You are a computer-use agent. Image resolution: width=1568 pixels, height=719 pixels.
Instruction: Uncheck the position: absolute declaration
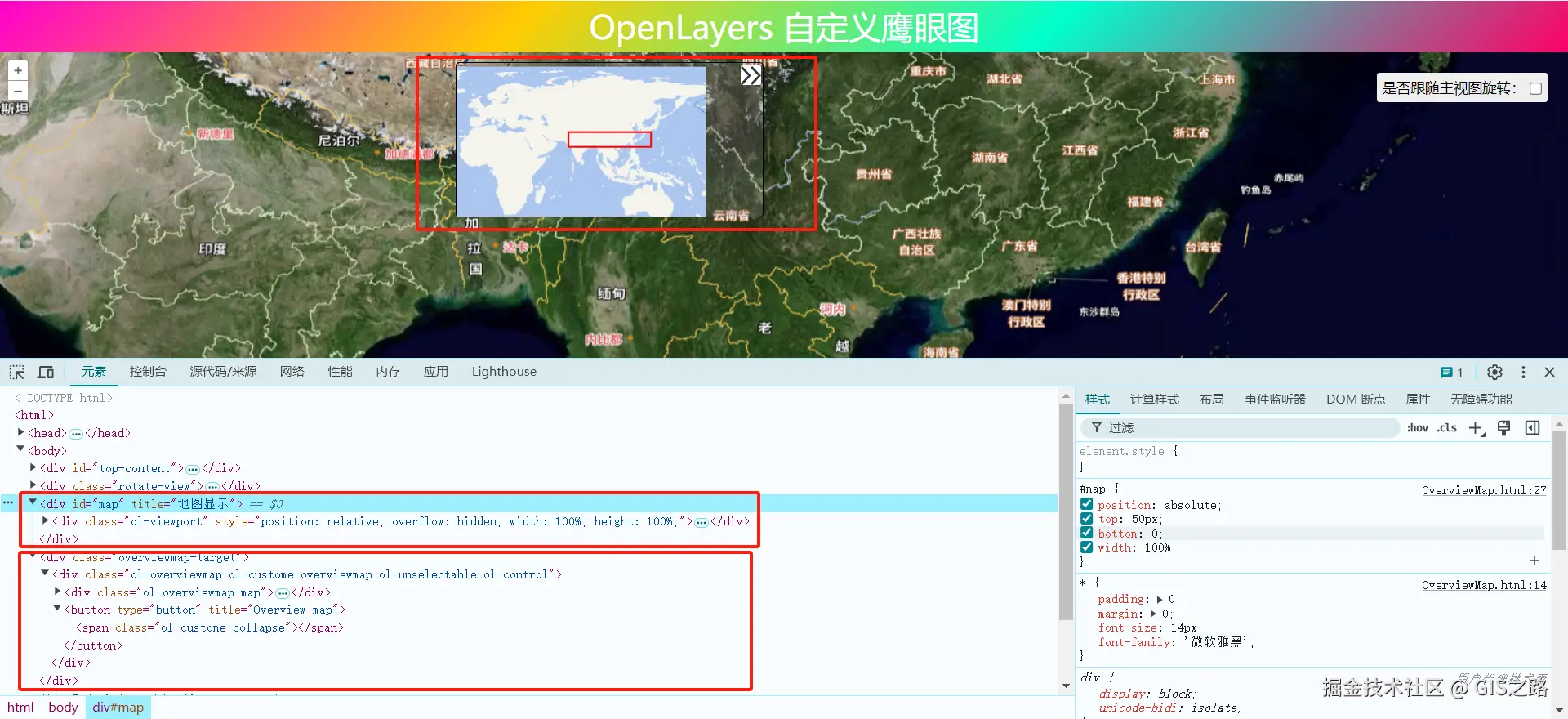click(1087, 505)
